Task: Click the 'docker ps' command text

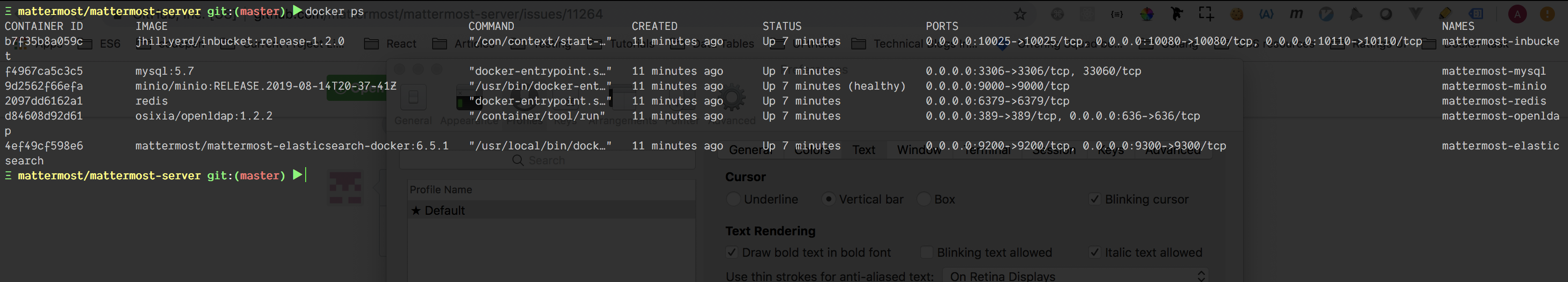Action: pyautogui.click(x=334, y=12)
